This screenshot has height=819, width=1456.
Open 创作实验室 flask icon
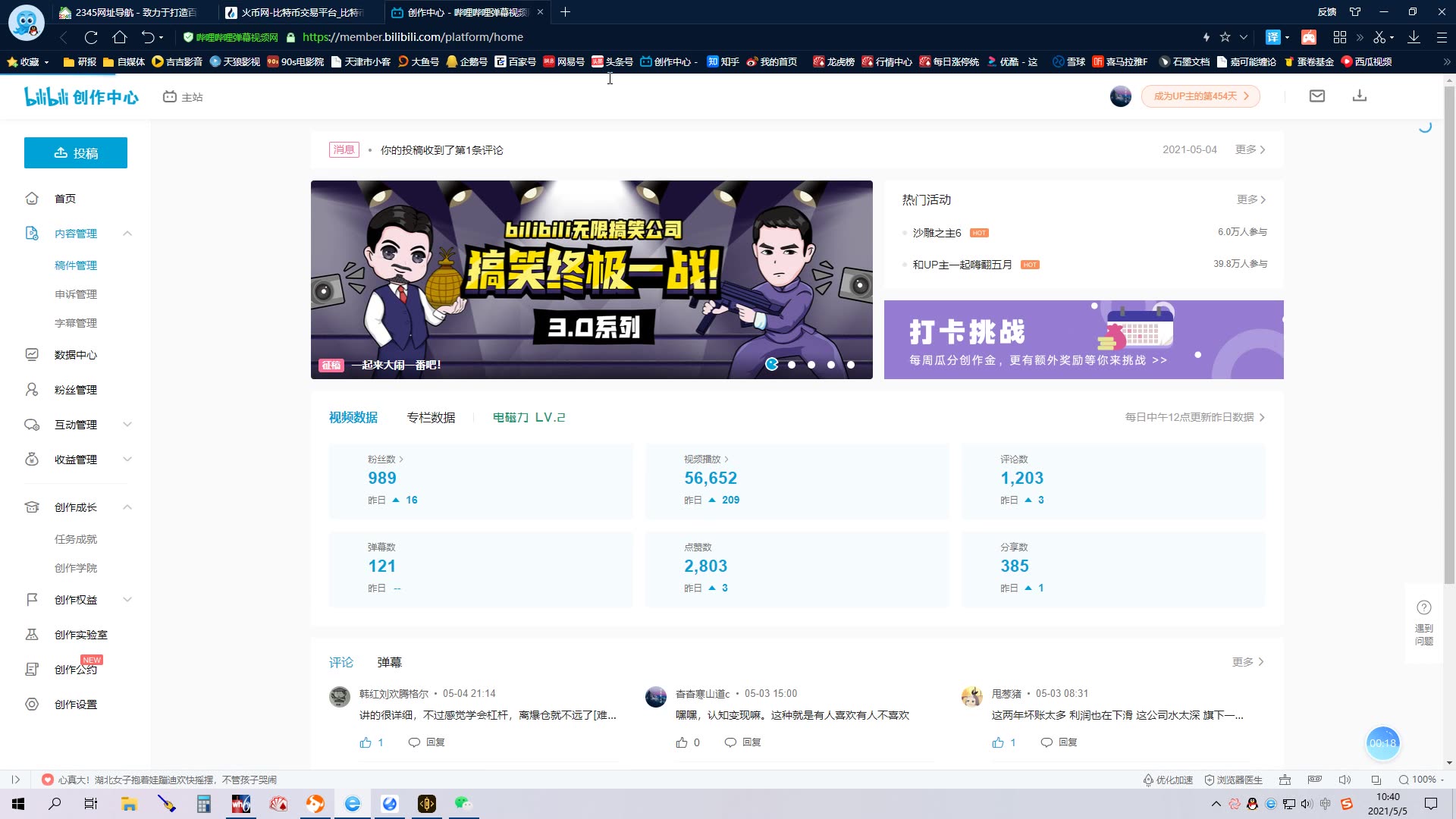click(x=32, y=635)
